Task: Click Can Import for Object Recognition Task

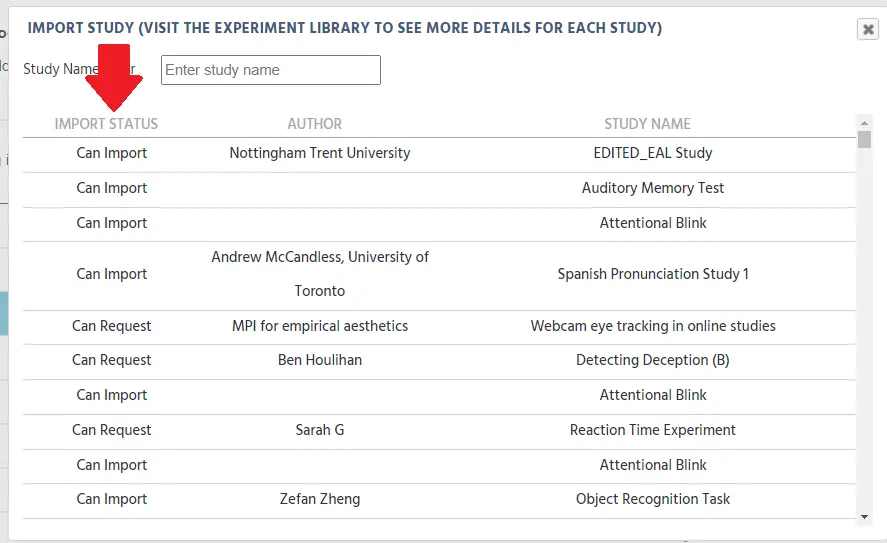Action: pos(111,499)
